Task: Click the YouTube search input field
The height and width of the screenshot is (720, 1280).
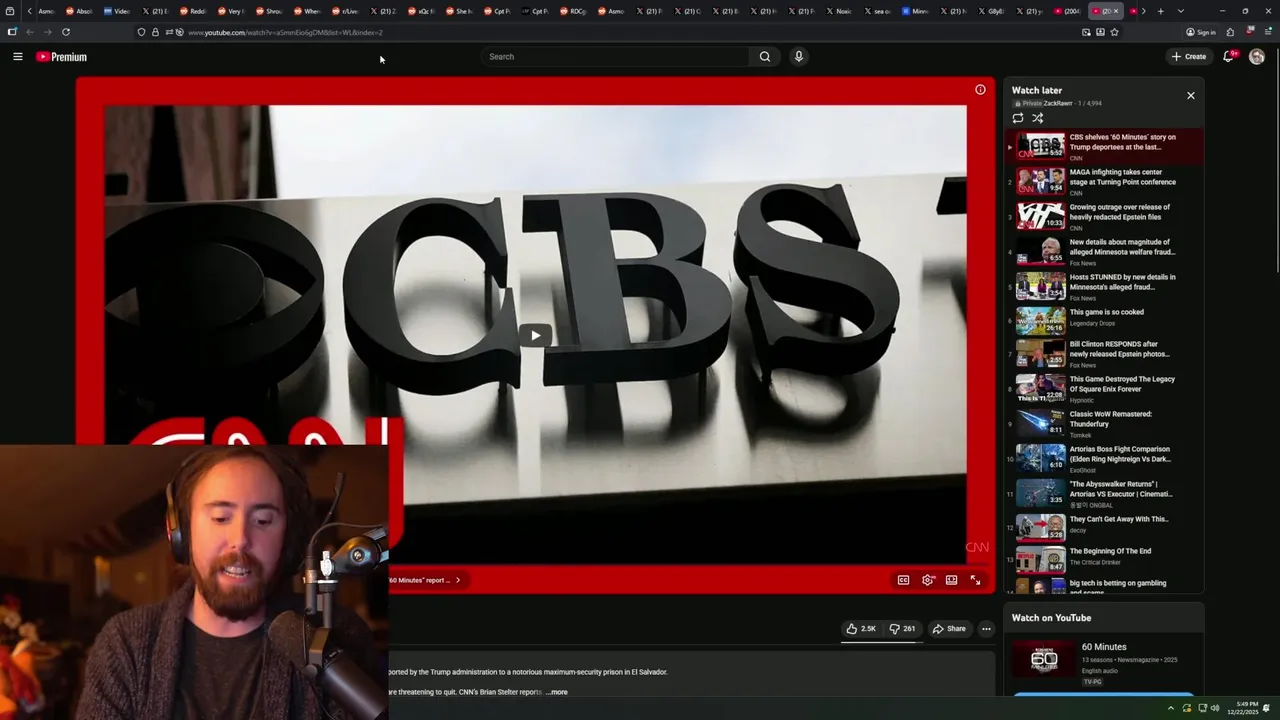Action: point(615,57)
